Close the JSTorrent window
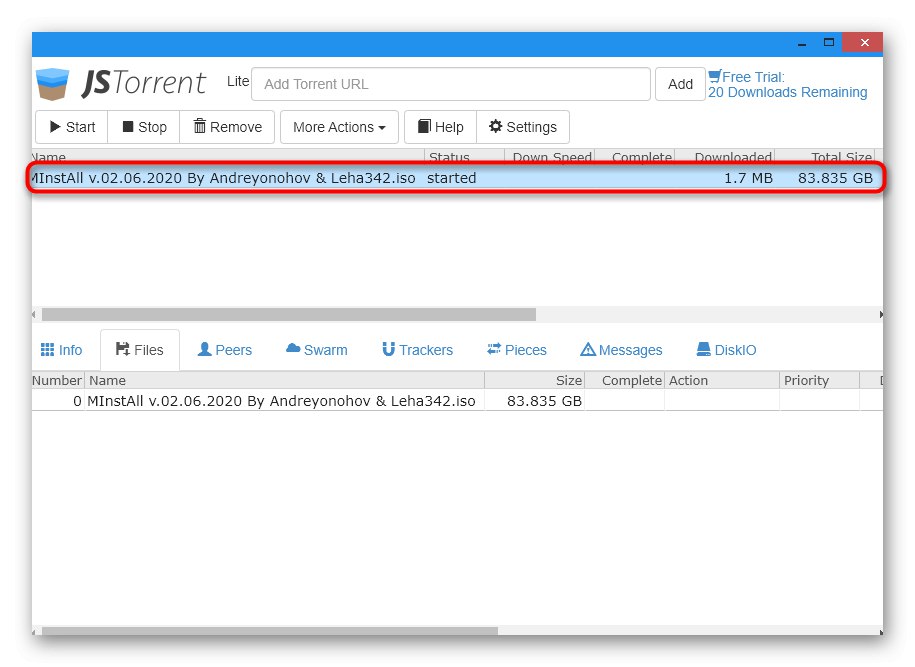 point(864,43)
